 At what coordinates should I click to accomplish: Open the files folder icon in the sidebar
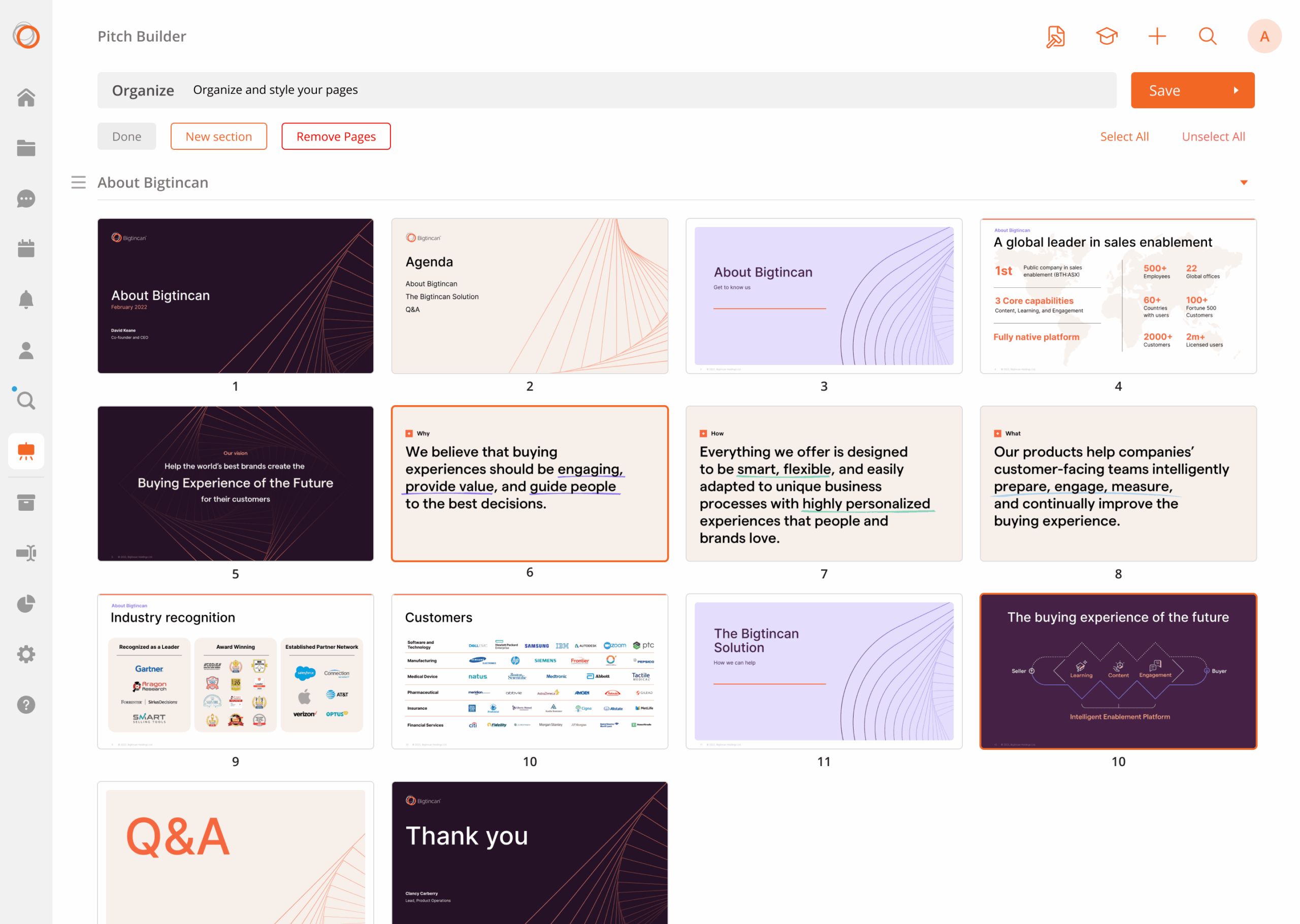(25, 148)
